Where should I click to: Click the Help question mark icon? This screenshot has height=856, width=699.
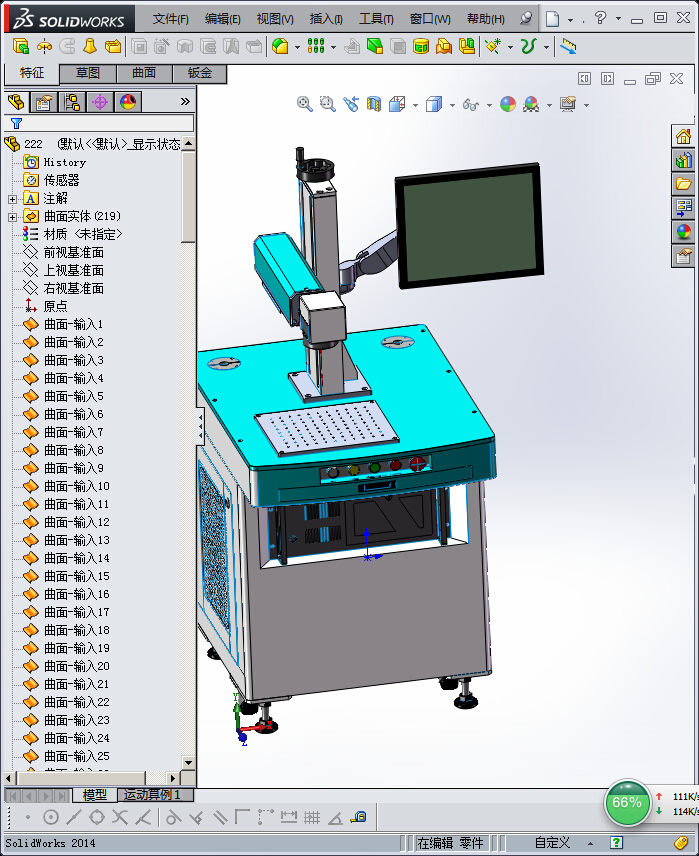600,18
